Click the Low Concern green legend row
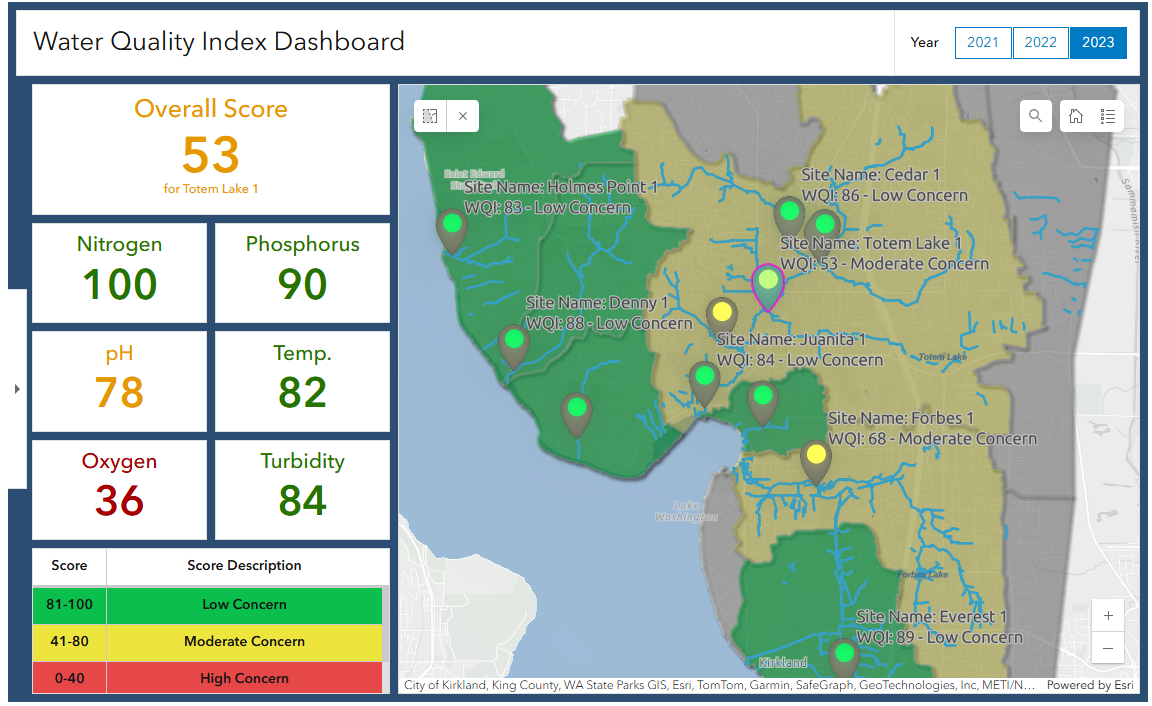The image size is (1152, 706). click(244, 605)
